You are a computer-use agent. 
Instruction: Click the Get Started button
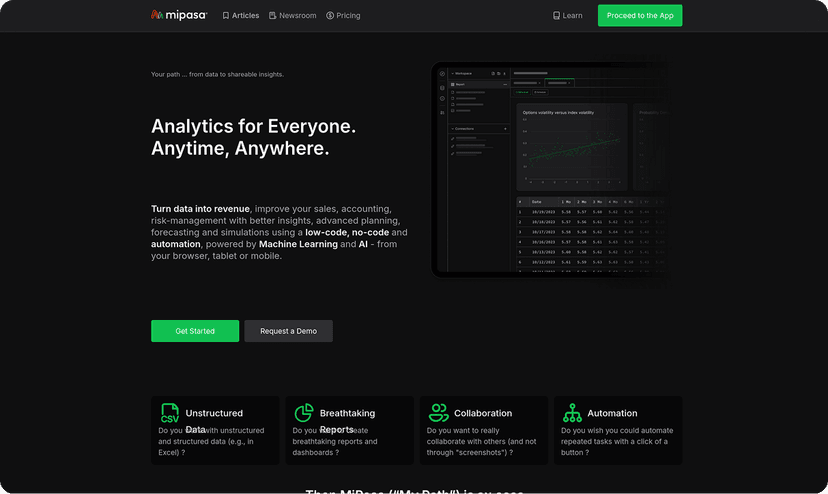pos(195,331)
